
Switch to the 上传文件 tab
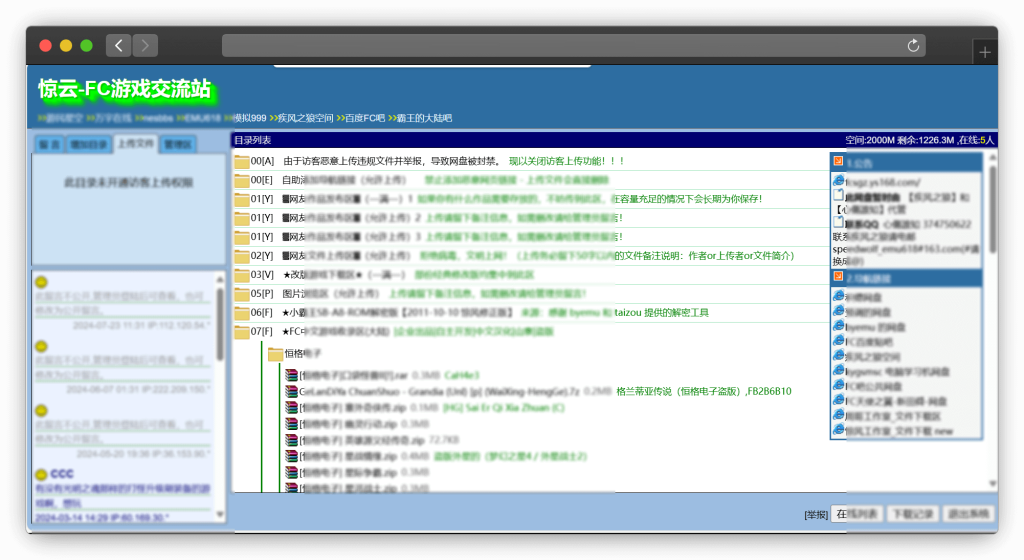coord(135,144)
